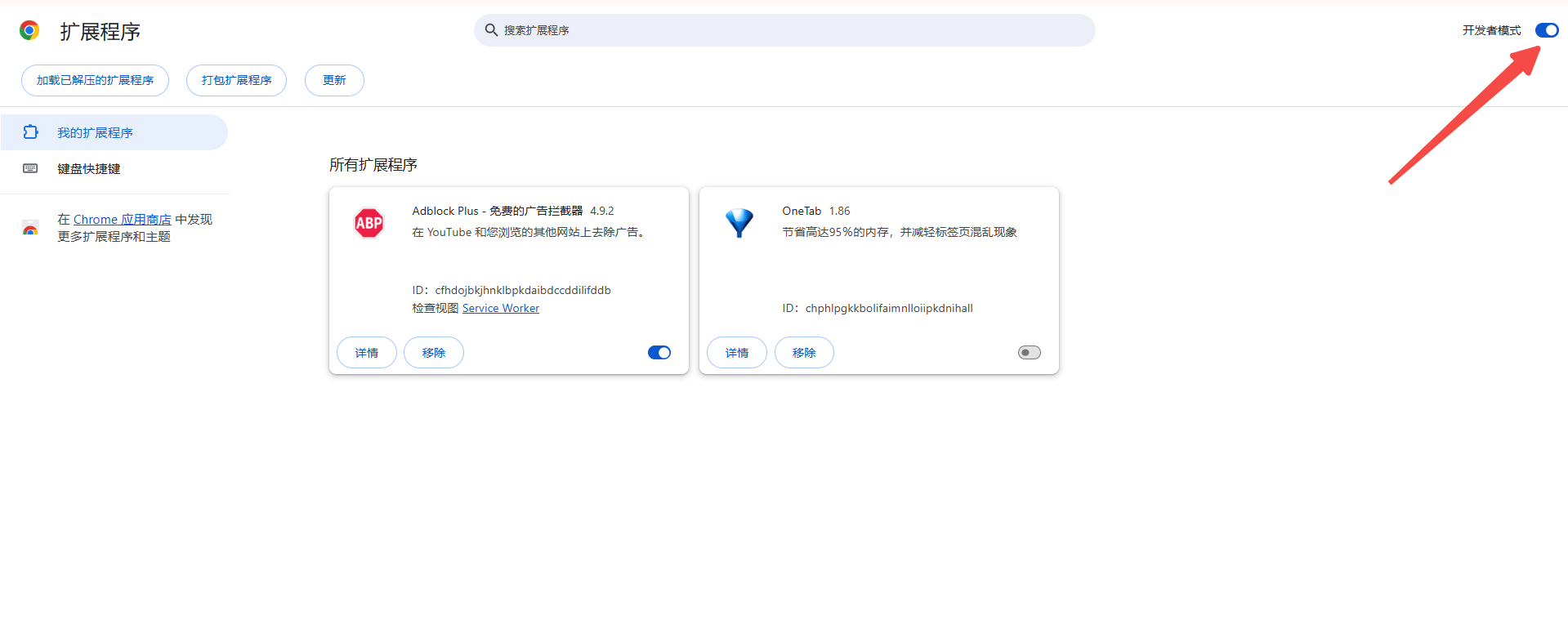Click 移除 for OneTab

(804, 353)
